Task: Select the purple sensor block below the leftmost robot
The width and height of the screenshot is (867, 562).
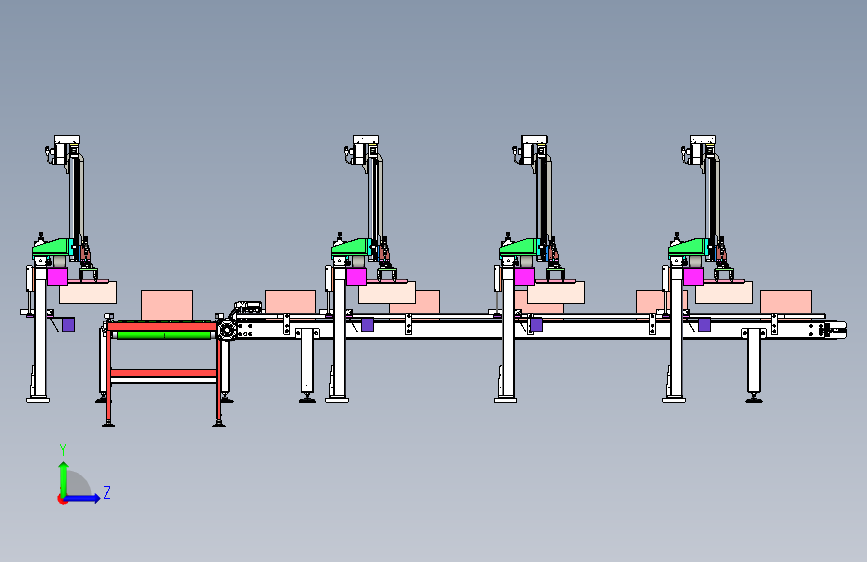Action: (x=69, y=325)
